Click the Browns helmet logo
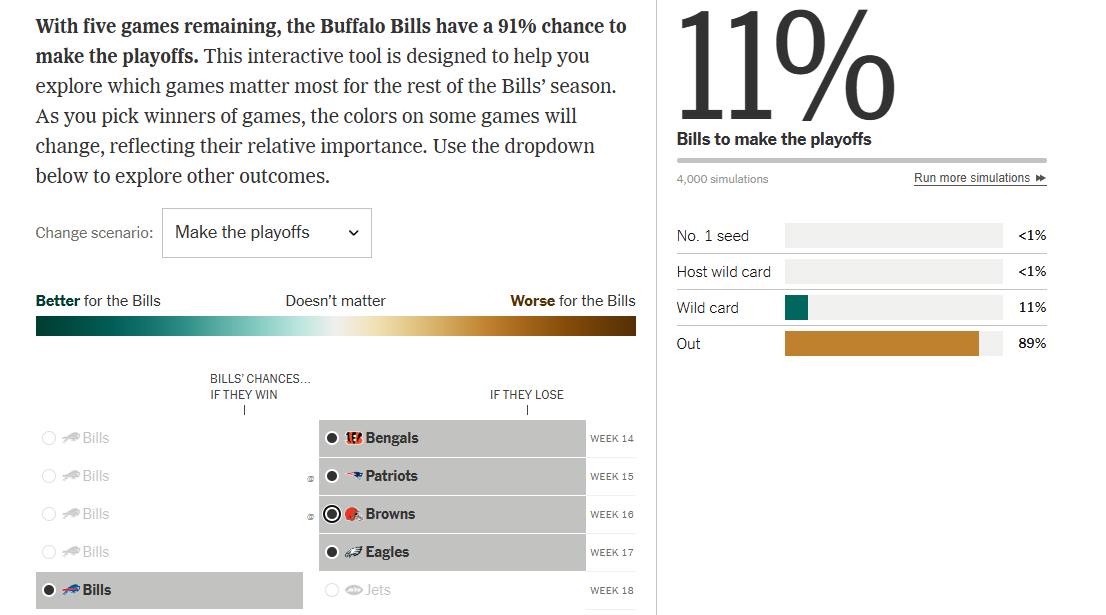This screenshot has width=1106, height=615. 352,514
